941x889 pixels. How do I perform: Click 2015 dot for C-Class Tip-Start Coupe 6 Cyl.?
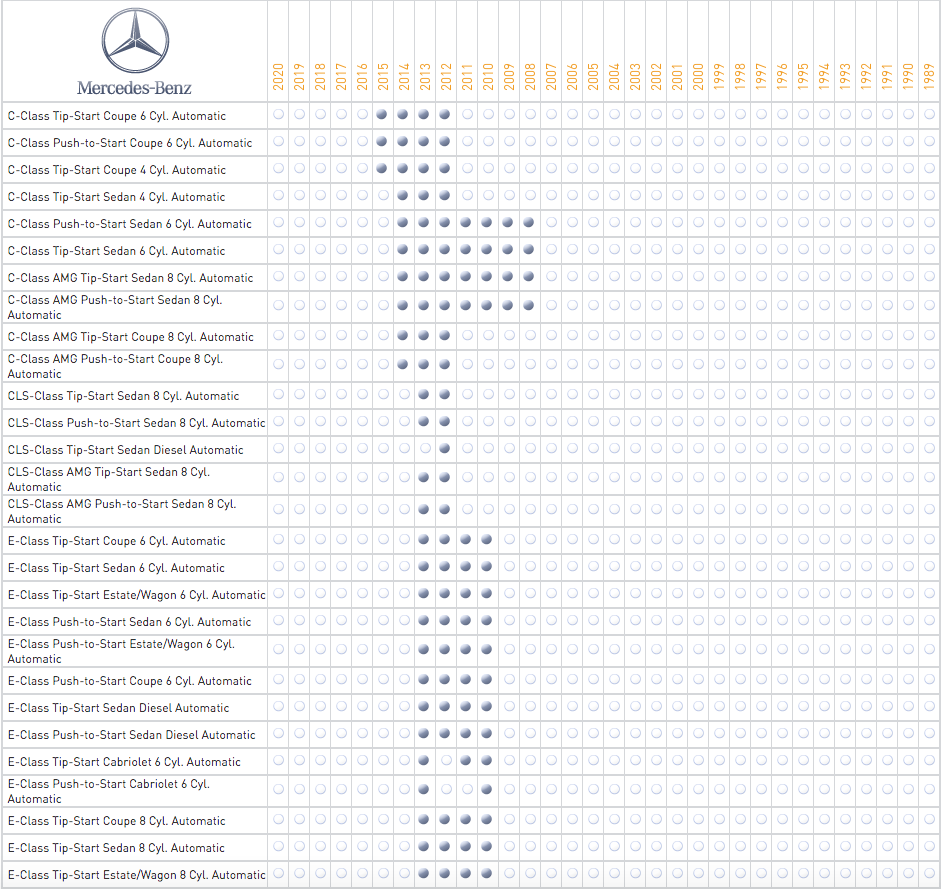coord(382,115)
